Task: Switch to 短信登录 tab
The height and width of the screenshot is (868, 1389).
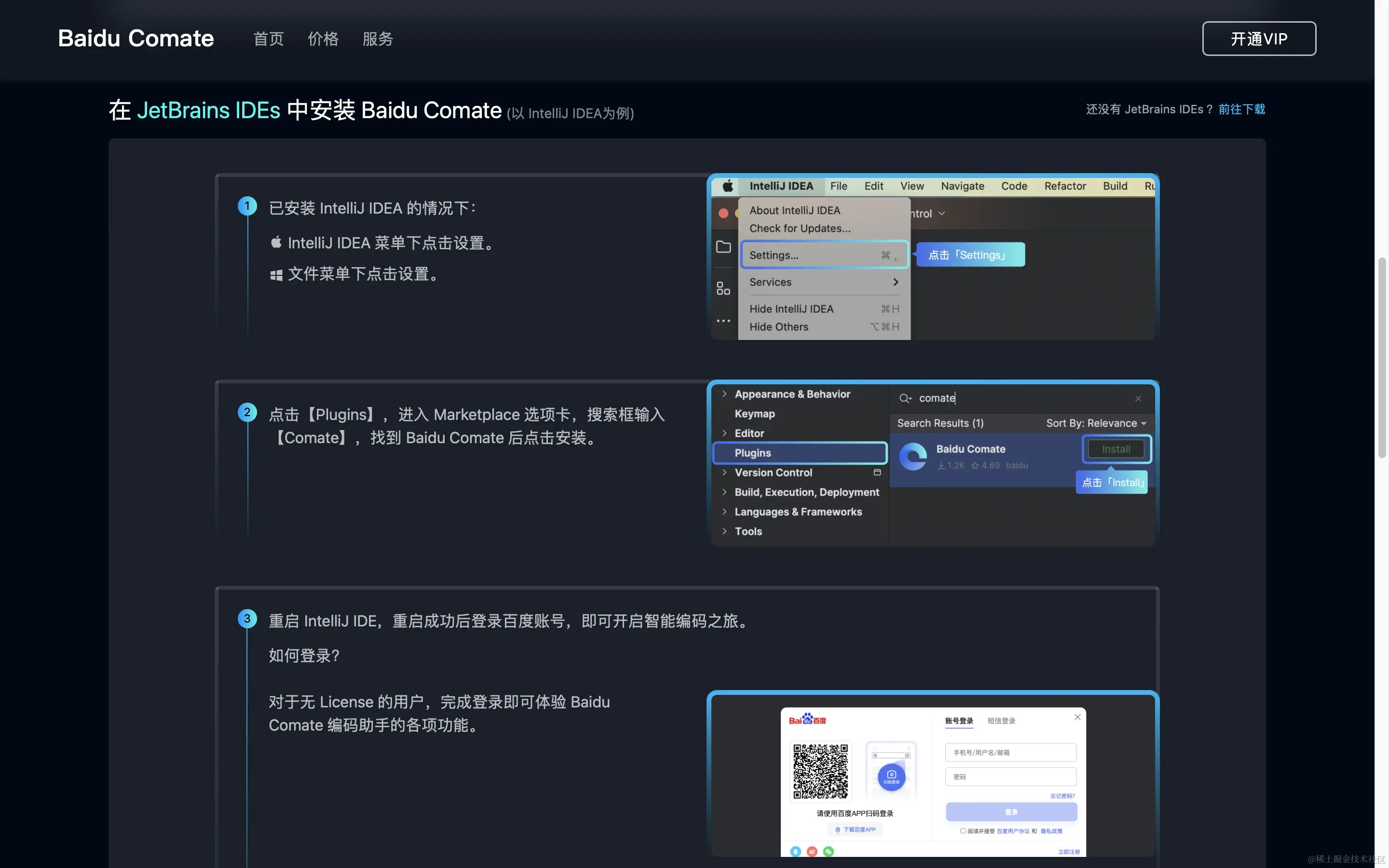Action: 1002,720
